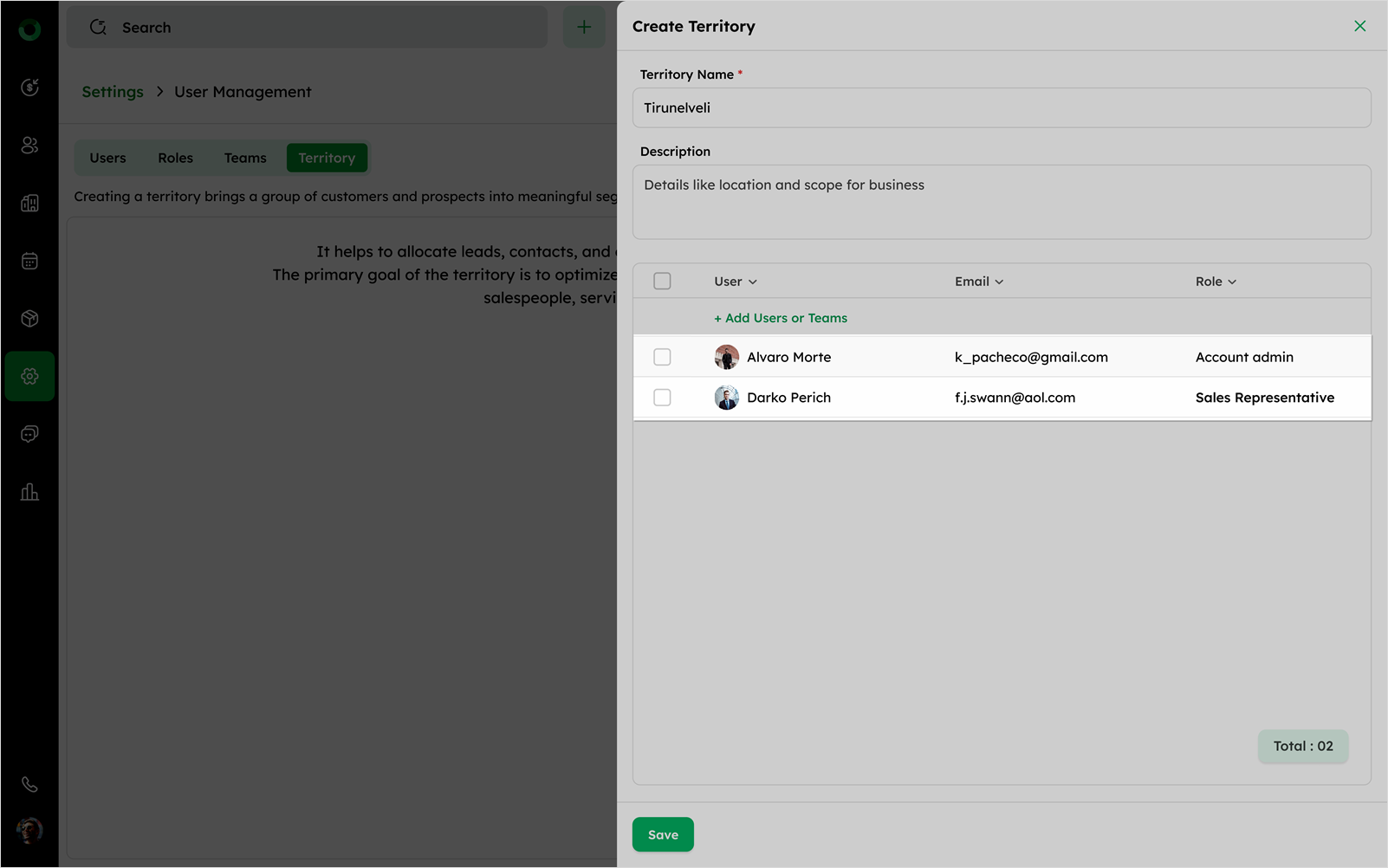Close the Create Territory panel
The image size is (1388, 868).
tap(1359, 26)
